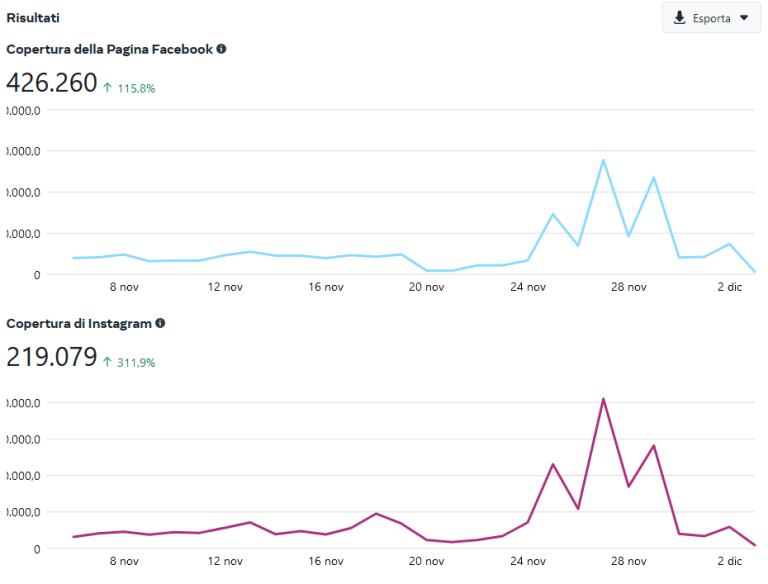Image resolution: width=768 pixels, height=584 pixels.
Task: Click the 0 axis label on Instagram chart
Action: tap(37, 550)
